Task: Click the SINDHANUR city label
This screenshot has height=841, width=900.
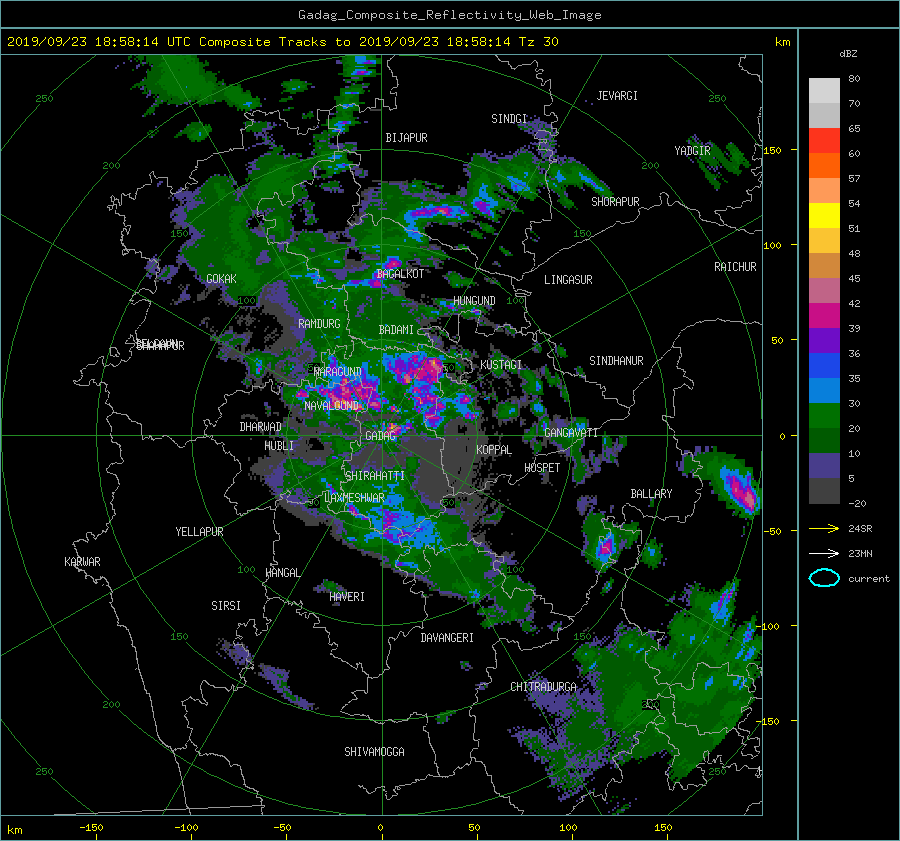Action: (x=616, y=361)
